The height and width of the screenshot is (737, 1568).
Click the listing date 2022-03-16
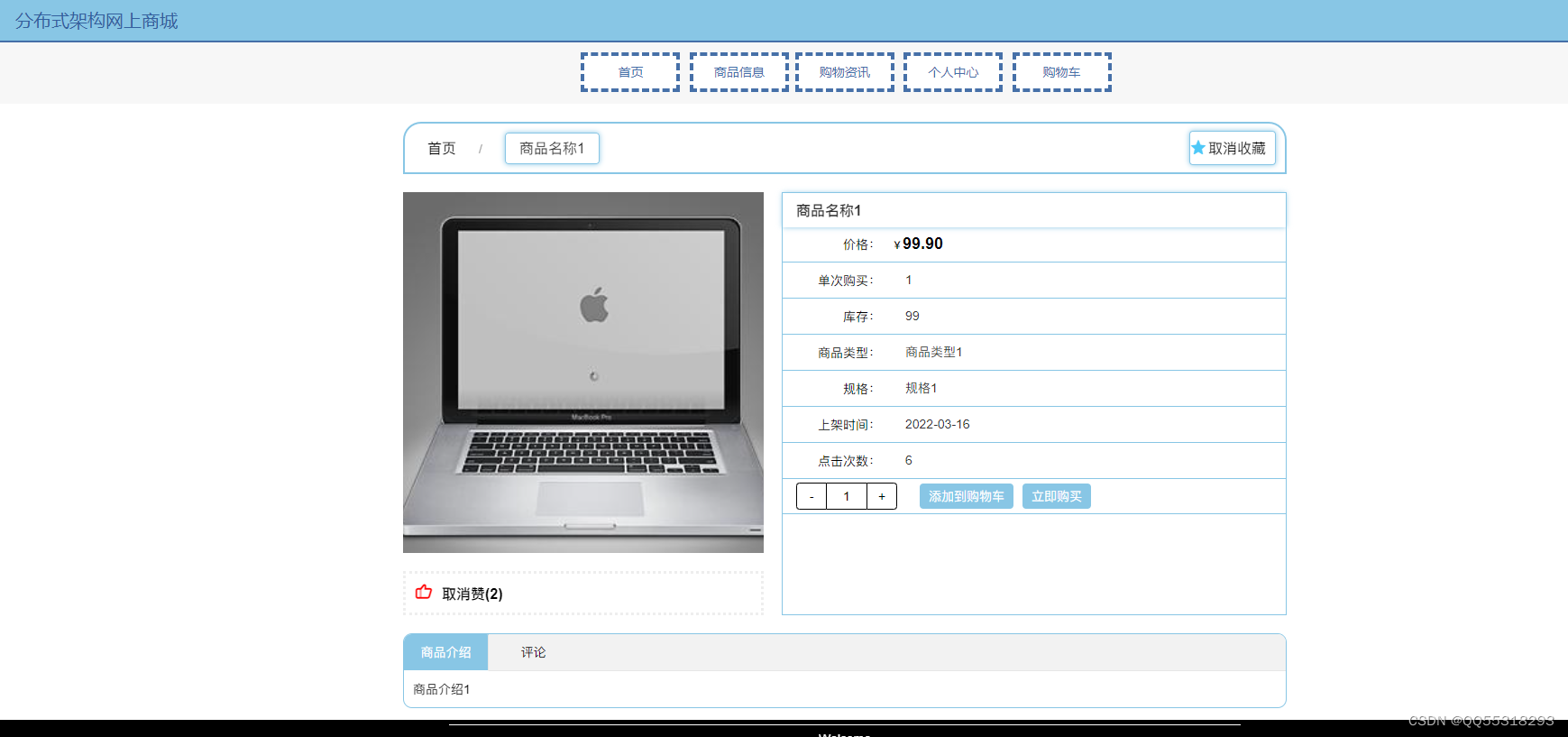[938, 424]
